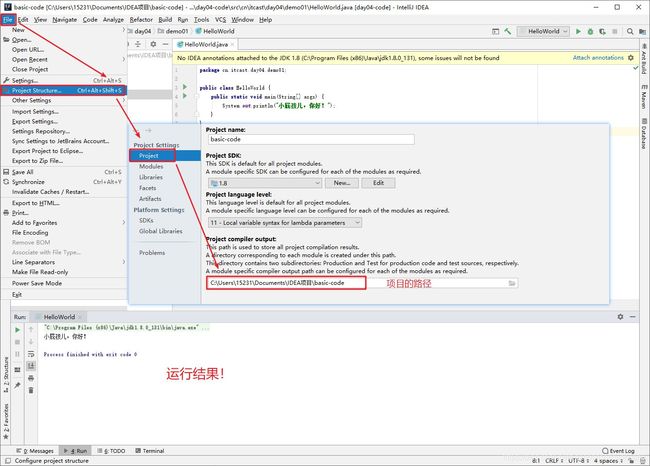Switch to the 6: TODO tool tab

pyautogui.click(x=111, y=451)
